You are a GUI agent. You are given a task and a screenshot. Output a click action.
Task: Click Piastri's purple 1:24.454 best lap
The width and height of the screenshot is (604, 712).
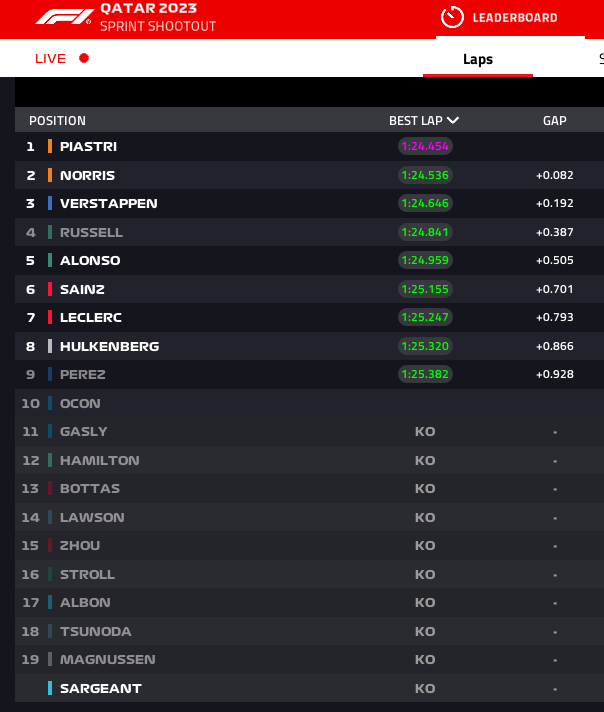tap(425, 146)
